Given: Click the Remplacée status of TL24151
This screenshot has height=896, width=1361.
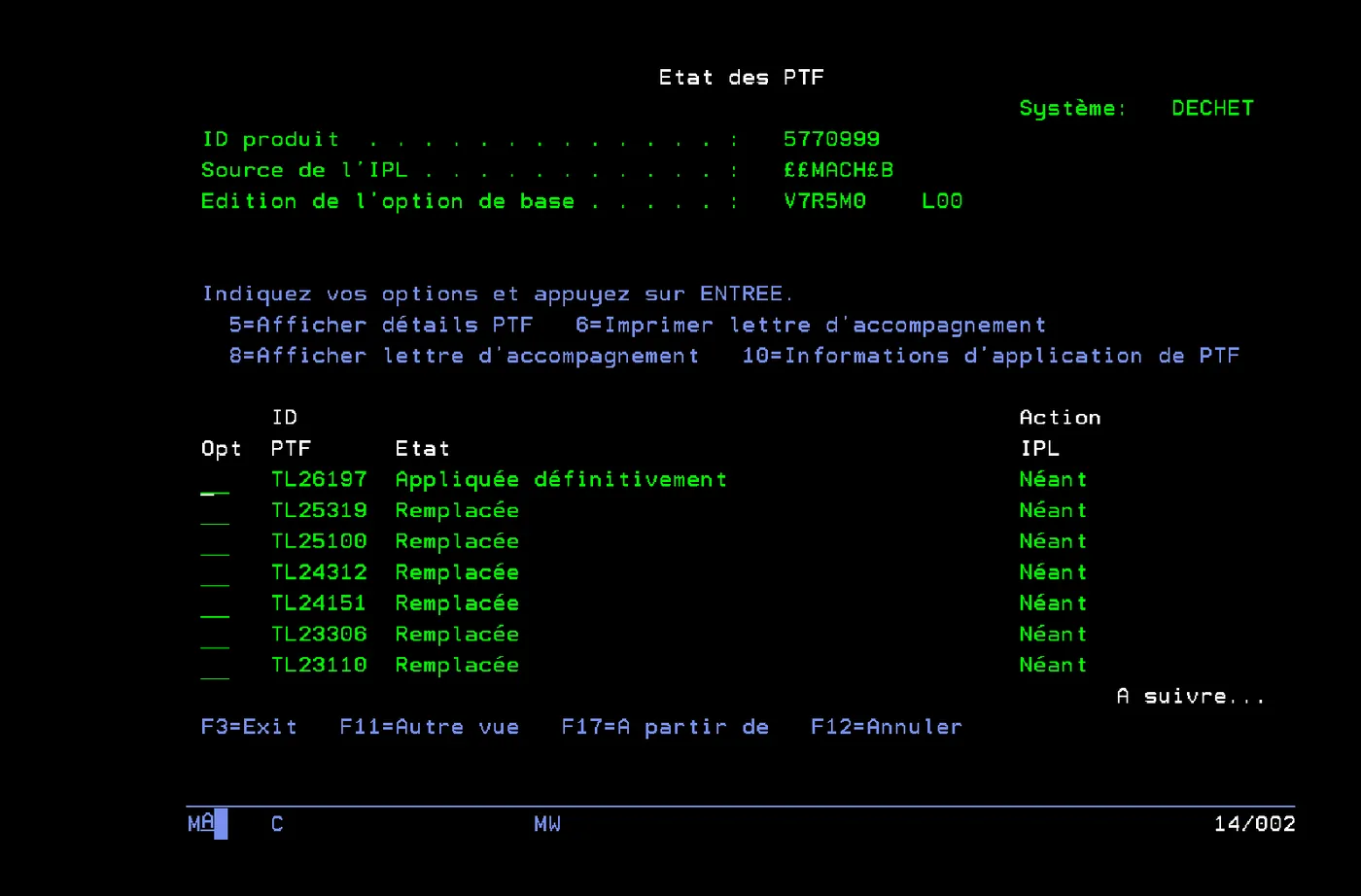Looking at the screenshot, I should [x=457, y=603].
